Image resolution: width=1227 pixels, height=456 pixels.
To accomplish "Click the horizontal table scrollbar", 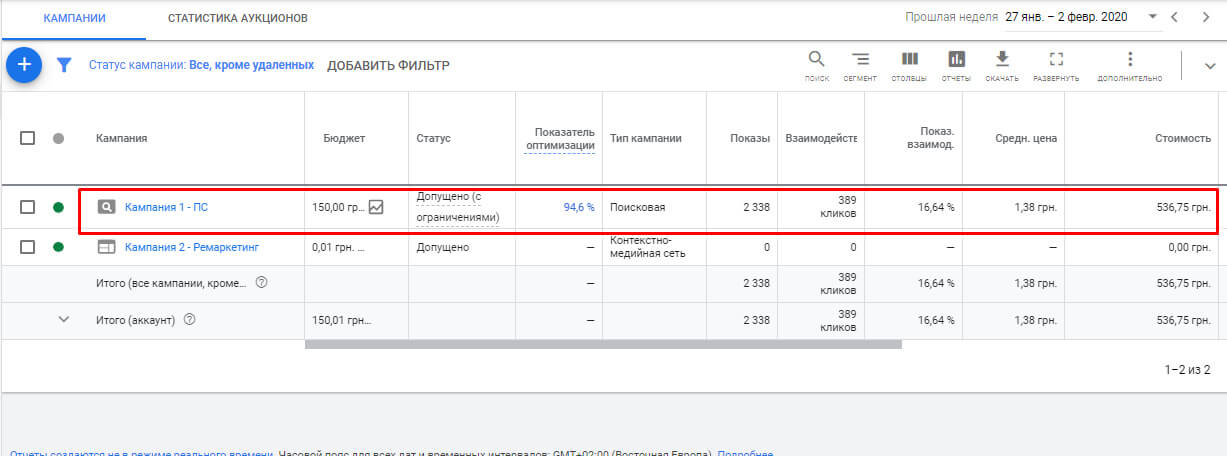I will (603, 344).
